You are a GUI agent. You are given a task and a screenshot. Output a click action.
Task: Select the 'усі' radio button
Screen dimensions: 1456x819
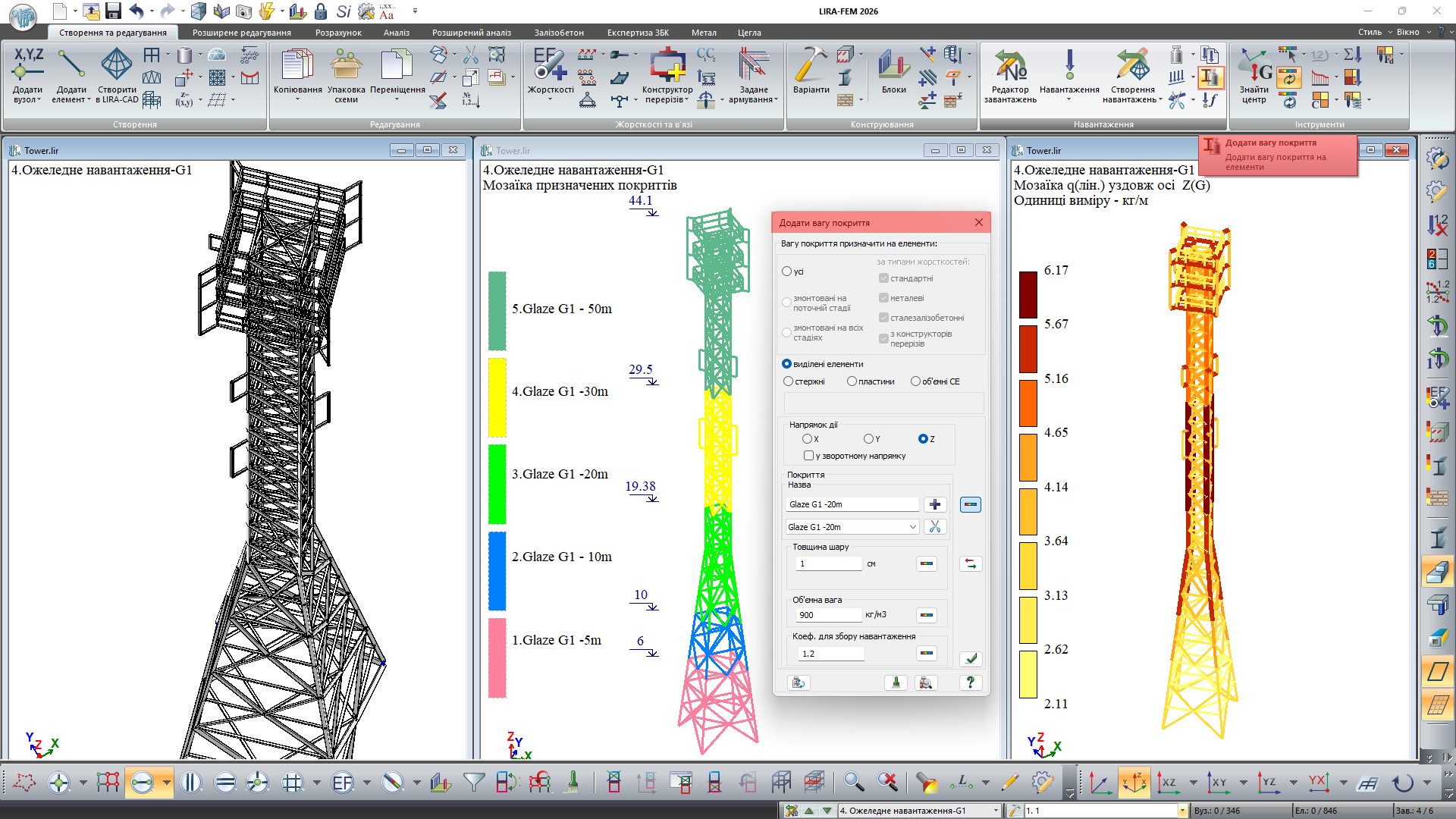coord(786,271)
